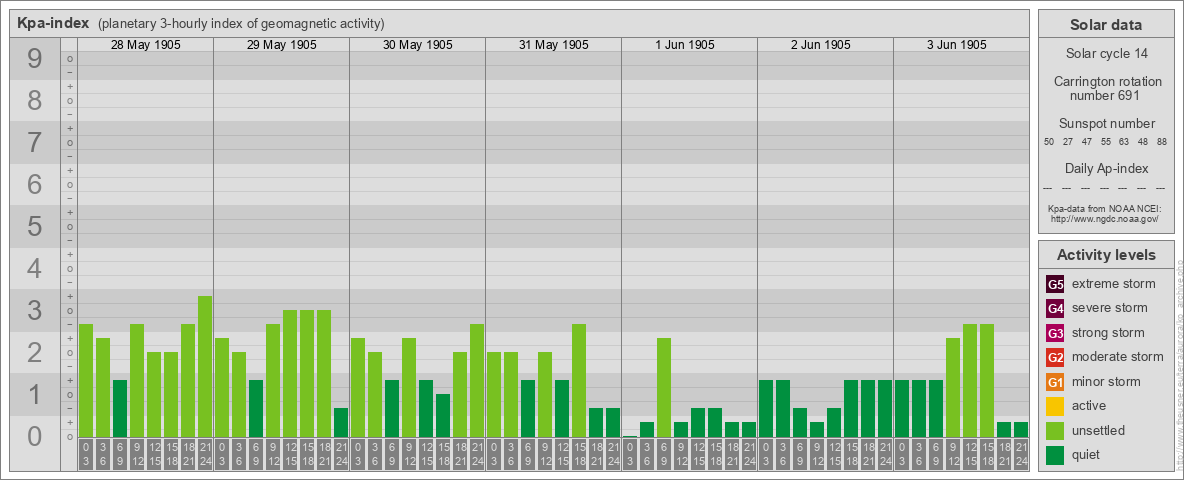
Task: Click the G4 severe storm badge
Action: [x=1055, y=309]
